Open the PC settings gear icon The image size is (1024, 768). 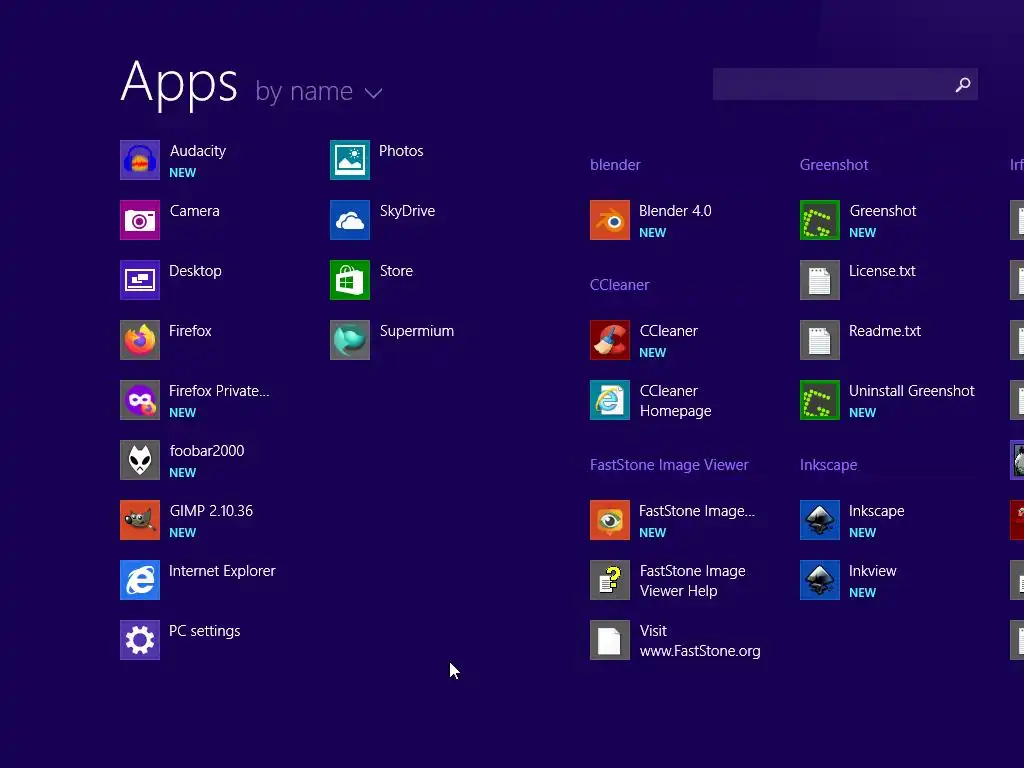(x=140, y=640)
